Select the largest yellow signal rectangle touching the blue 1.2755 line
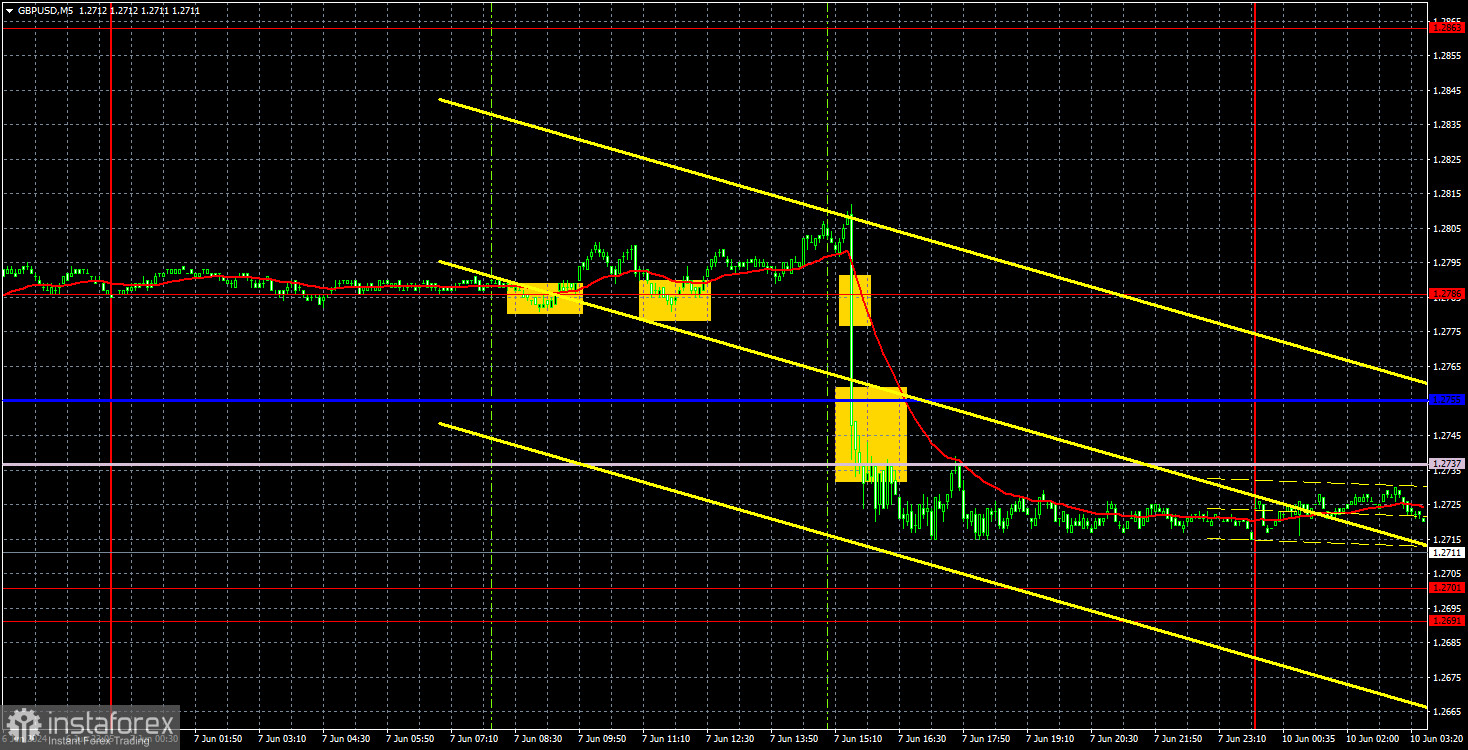This screenshot has width=1468, height=750. [x=871, y=434]
